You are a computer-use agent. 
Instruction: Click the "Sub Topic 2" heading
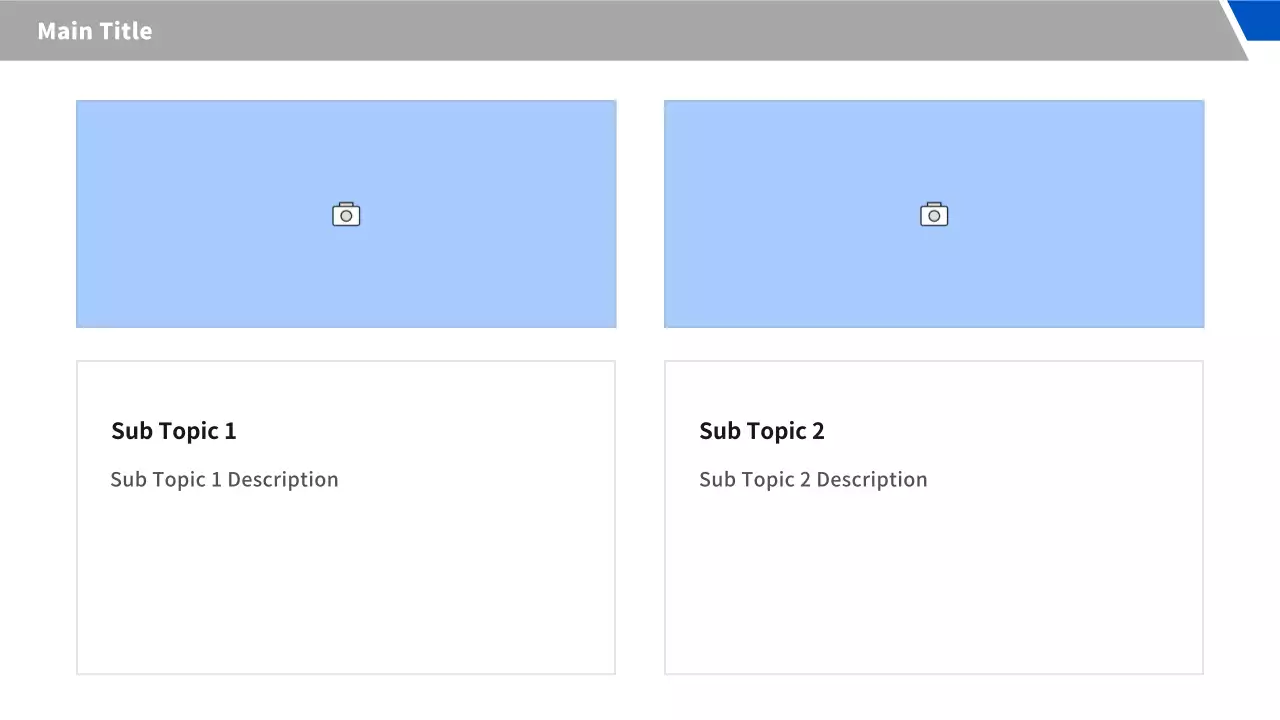[x=762, y=431]
